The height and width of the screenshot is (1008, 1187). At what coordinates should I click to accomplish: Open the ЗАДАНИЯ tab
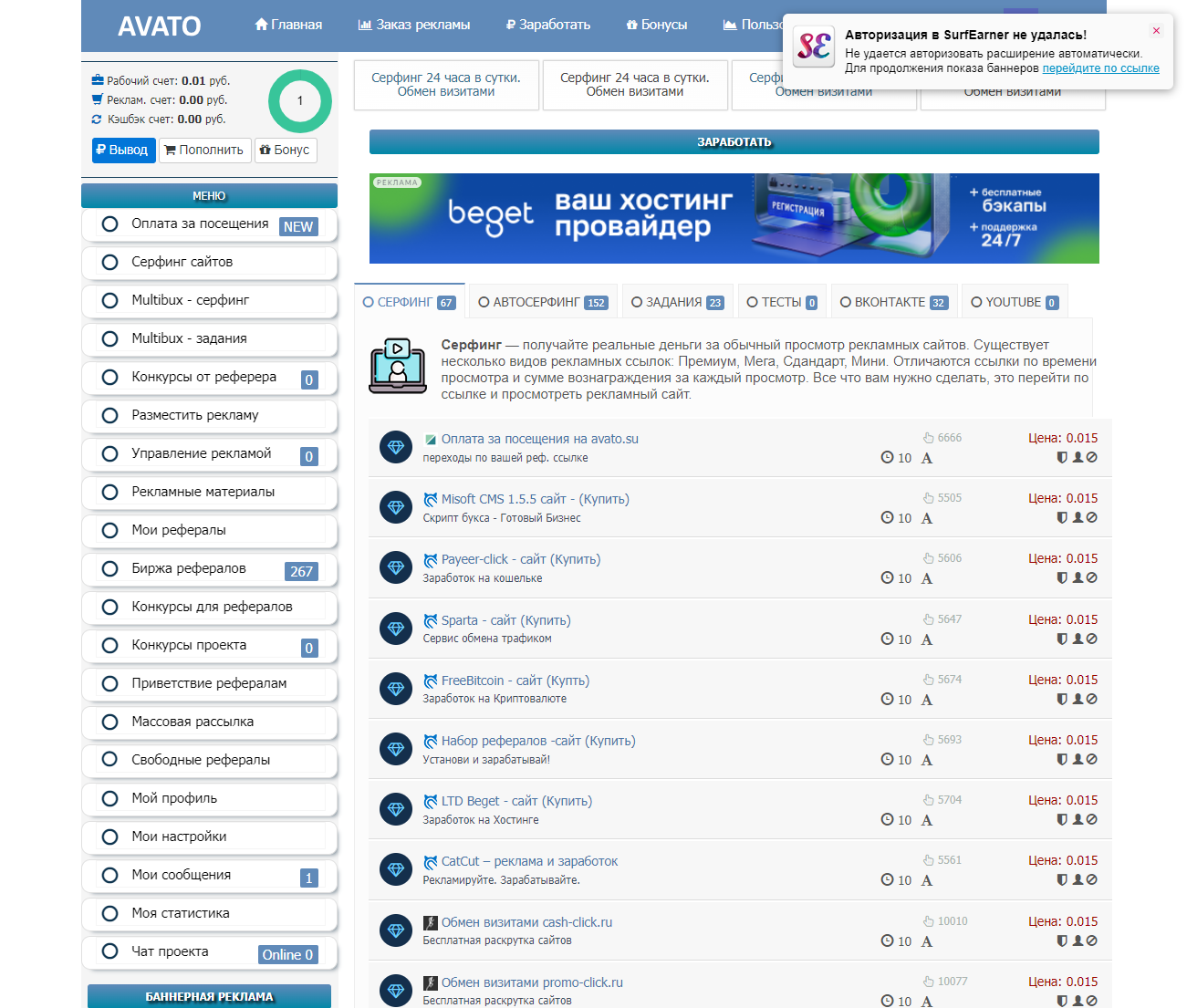click(677, 302)
